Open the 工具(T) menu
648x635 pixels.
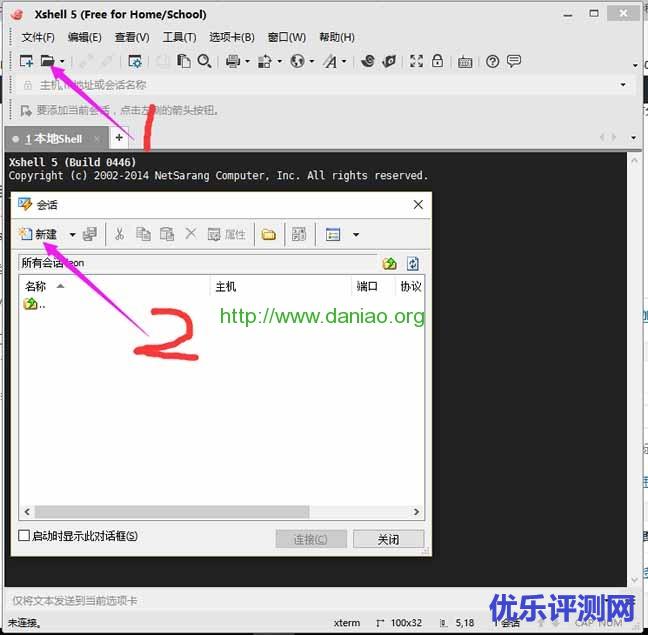179,37
